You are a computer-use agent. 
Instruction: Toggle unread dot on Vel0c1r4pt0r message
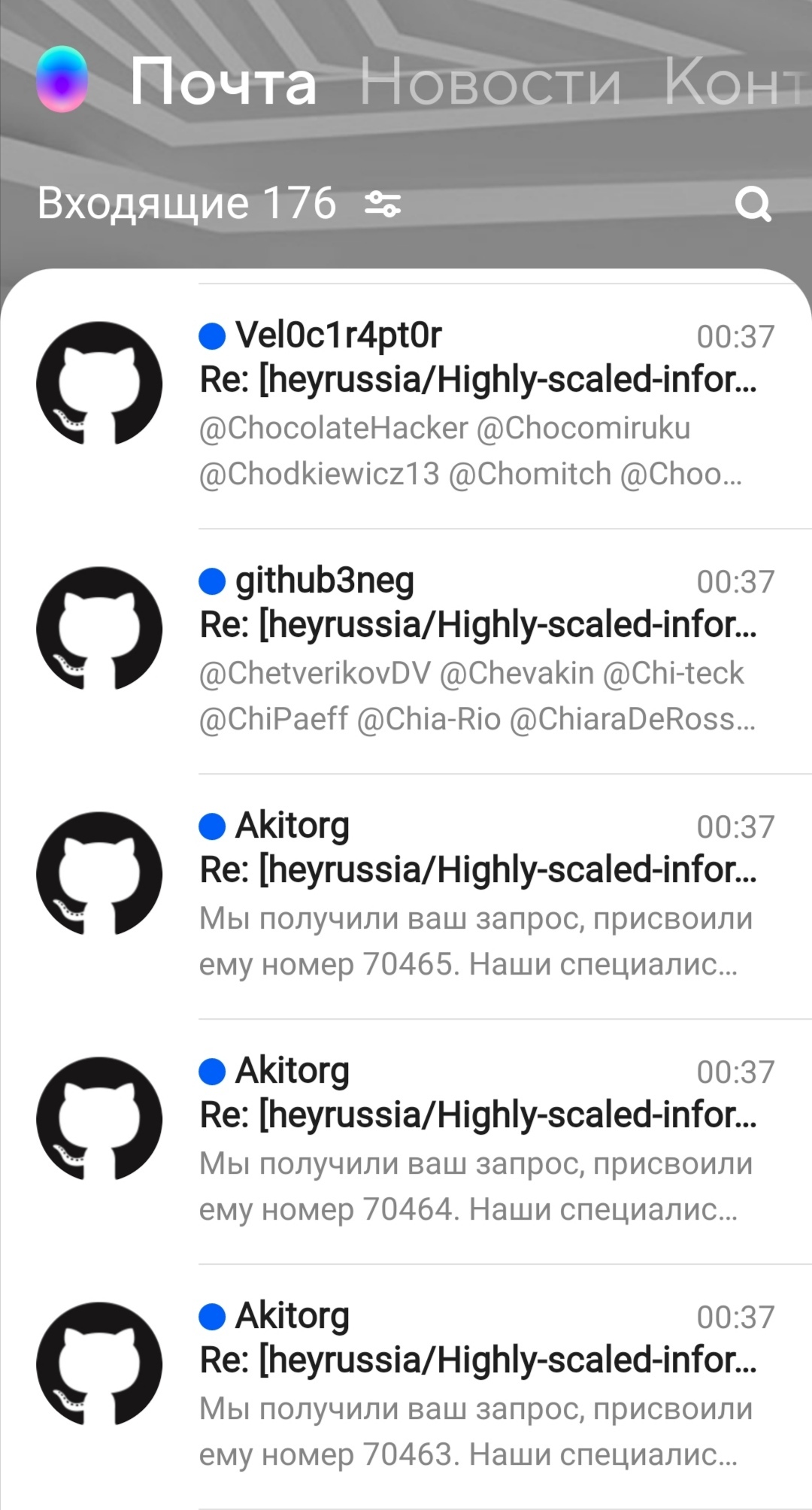pyautogui.click(x=212, y=336)
